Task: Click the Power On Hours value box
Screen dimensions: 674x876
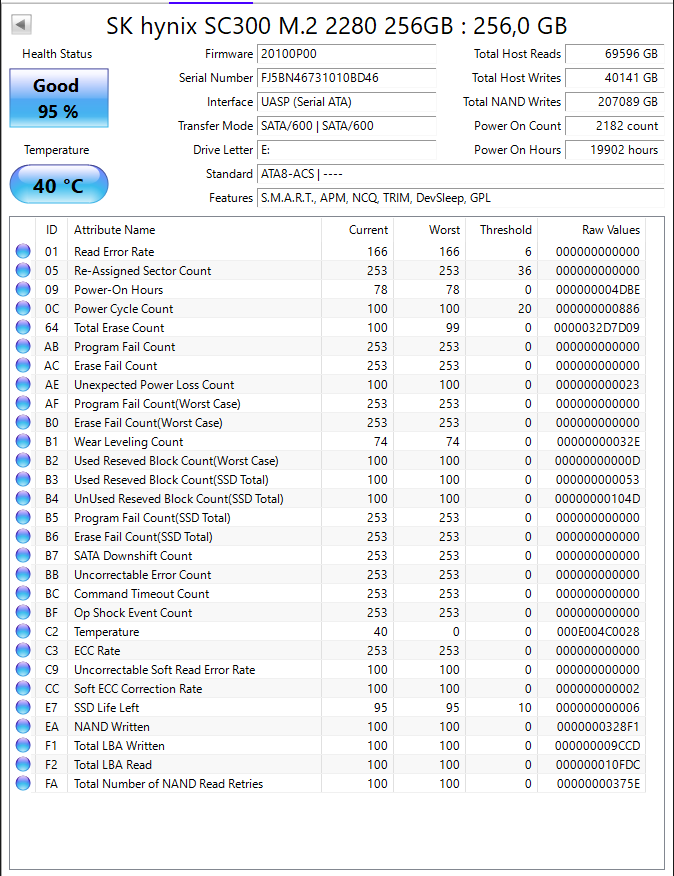Action: (x=614, y=150)
